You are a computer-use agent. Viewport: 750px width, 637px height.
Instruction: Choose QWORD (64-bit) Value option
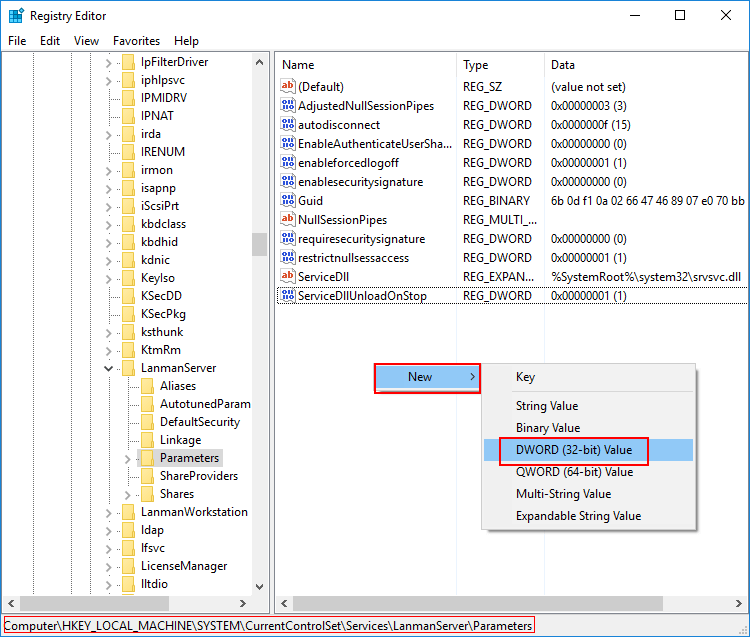point(588,472)
